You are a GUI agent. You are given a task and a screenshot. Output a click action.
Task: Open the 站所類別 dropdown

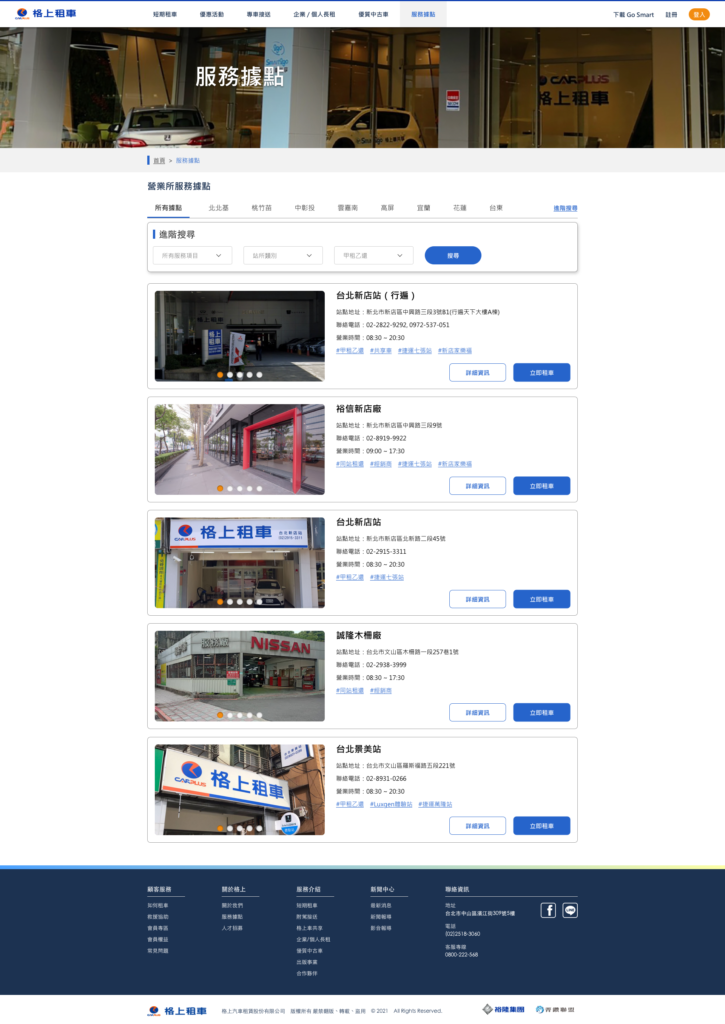pos(283,256)
